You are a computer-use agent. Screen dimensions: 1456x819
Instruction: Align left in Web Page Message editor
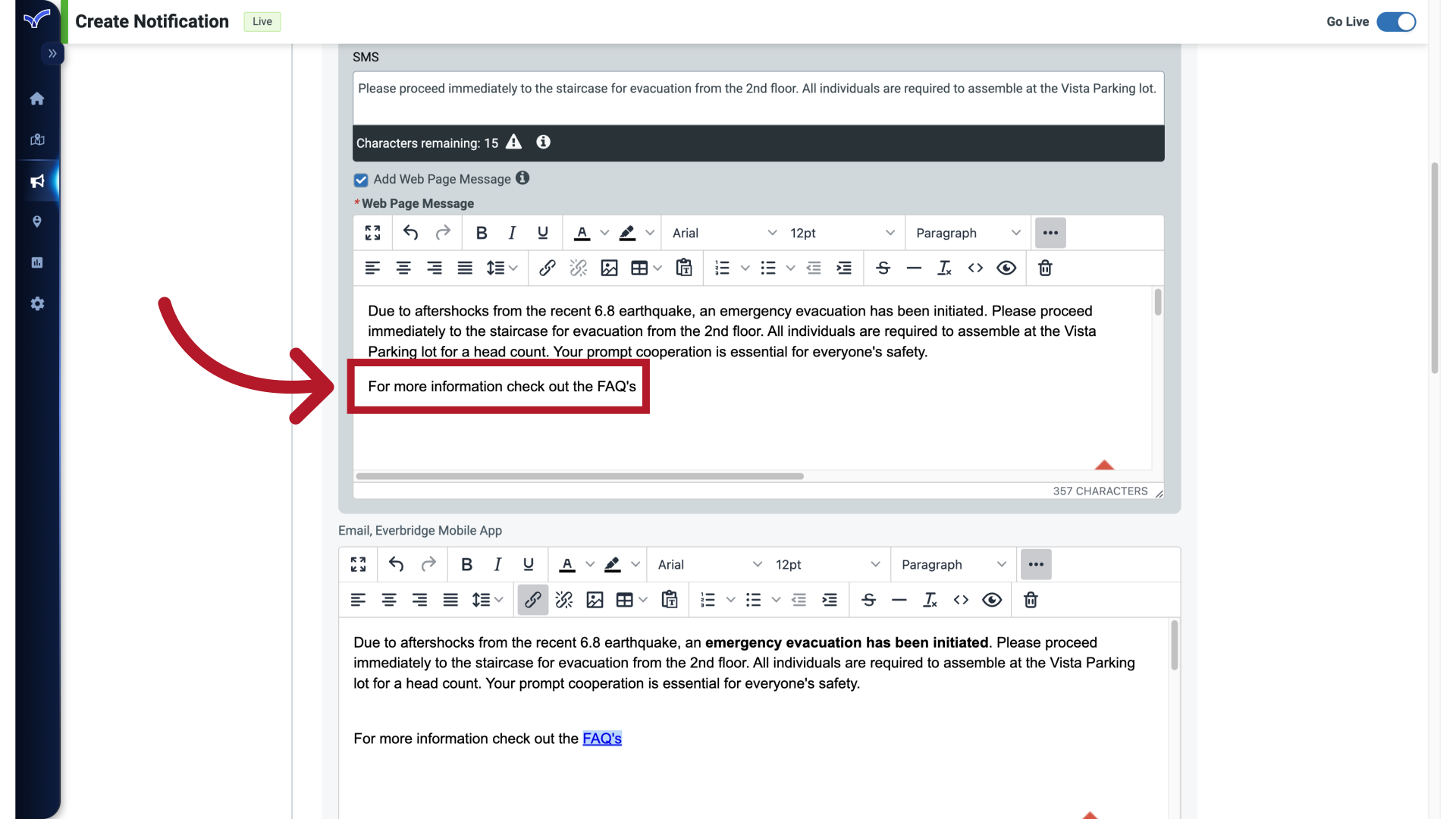(372, 268)
